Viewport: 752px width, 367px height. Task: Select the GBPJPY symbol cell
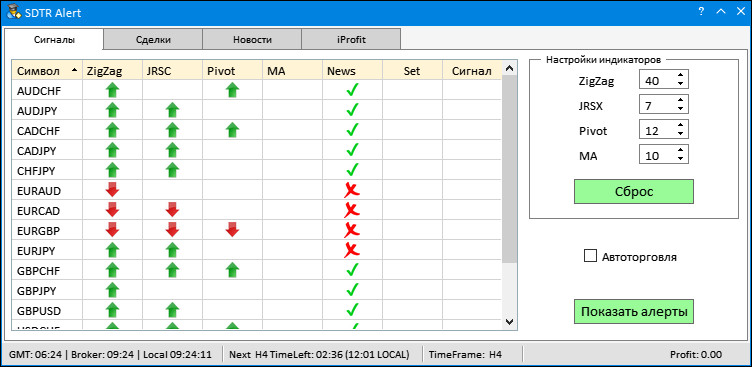47,291
